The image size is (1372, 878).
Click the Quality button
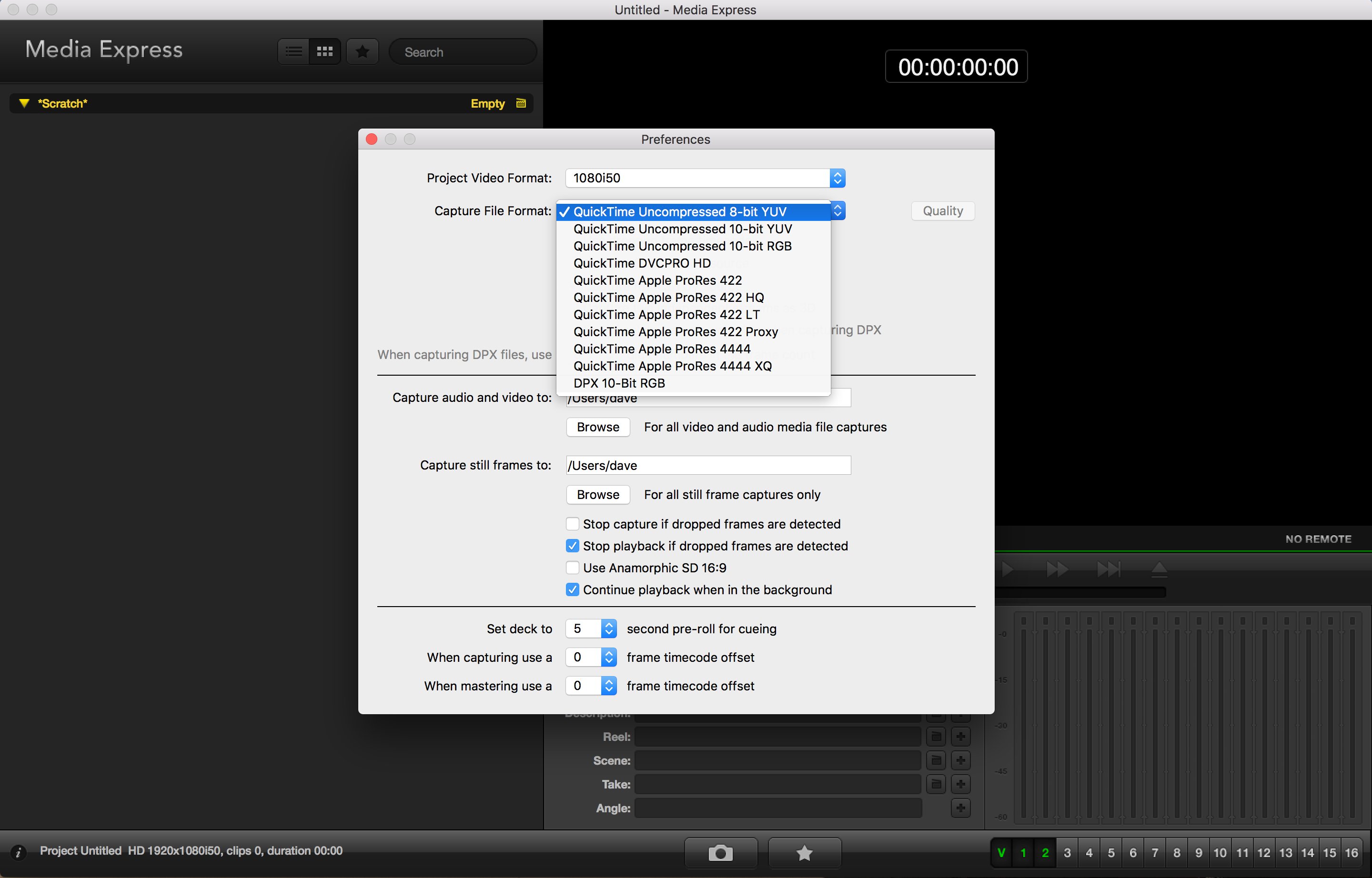click(942, 211)
